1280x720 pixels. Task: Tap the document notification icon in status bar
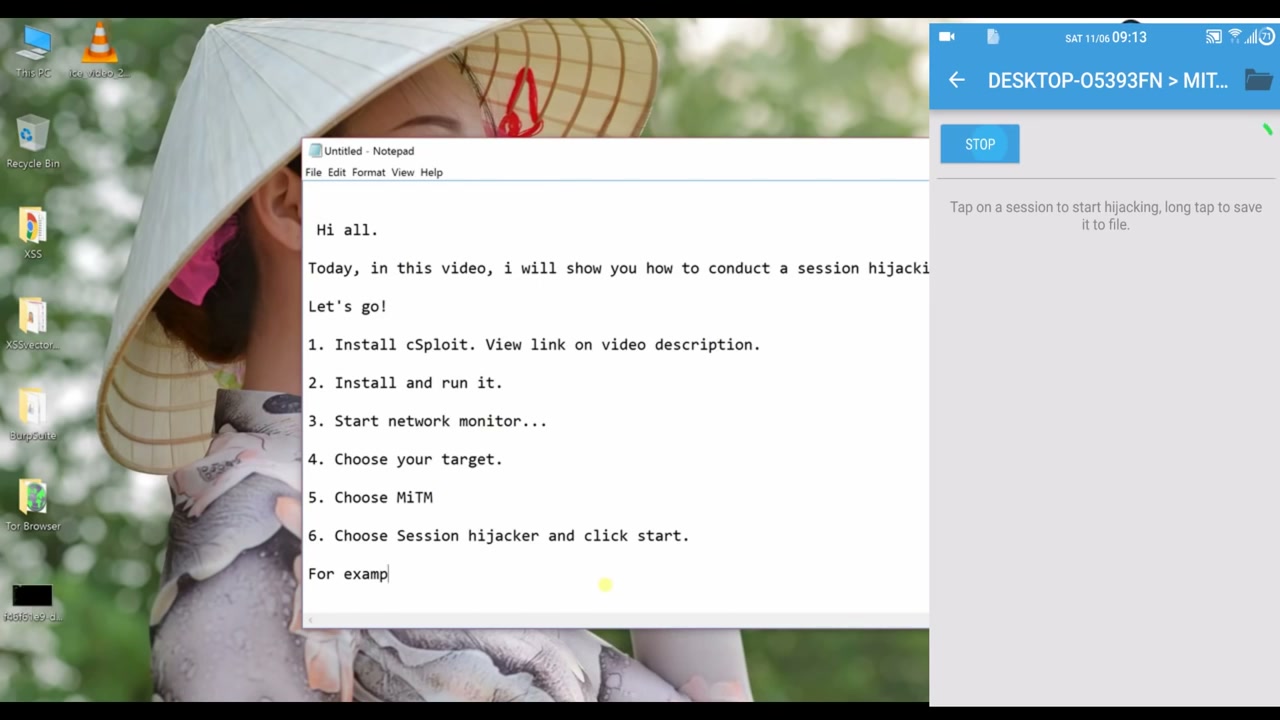point(993,37)
